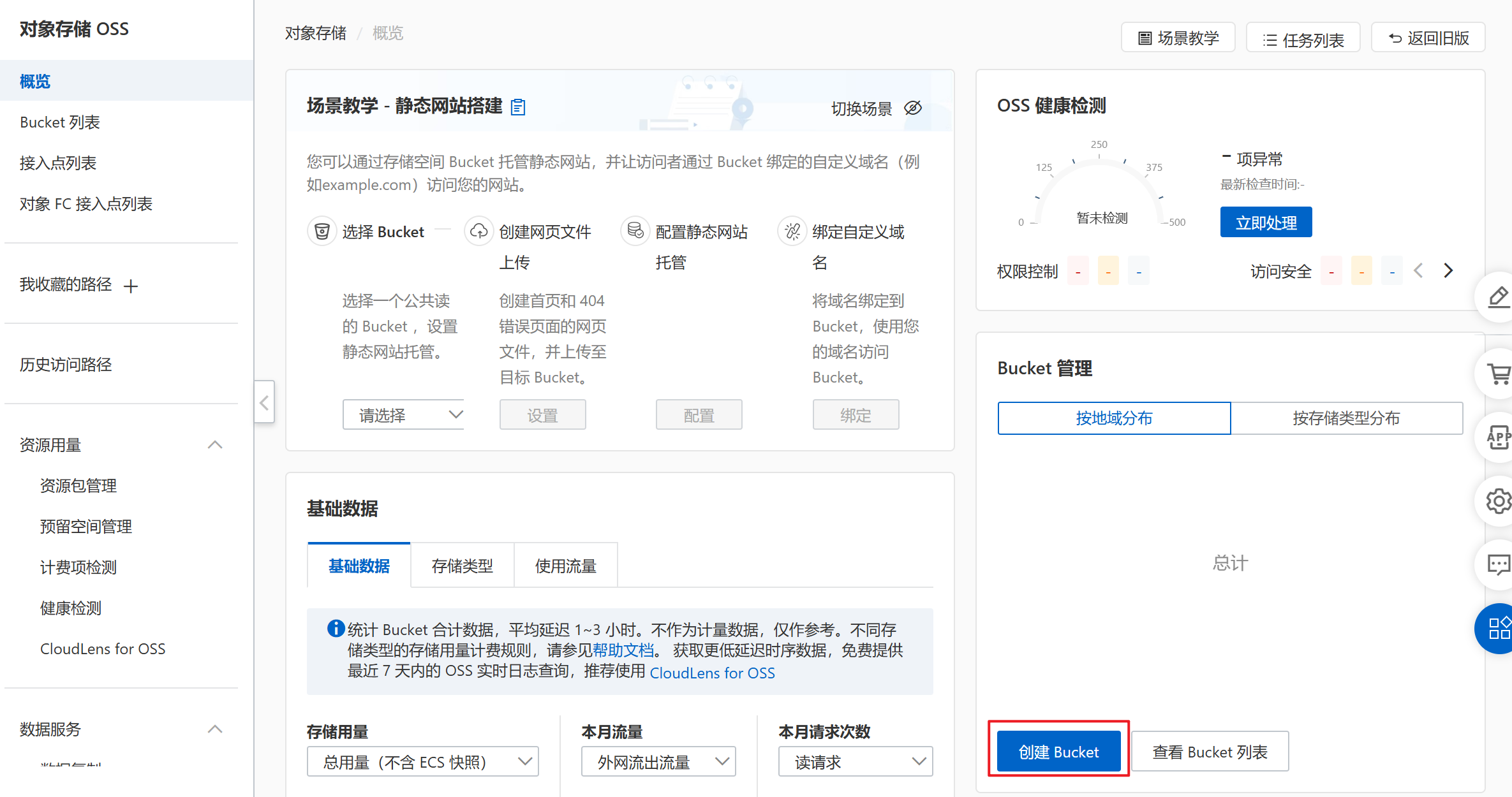Switch to 存储类型 tab
This screenshot has height=797, width=1512.
coord(463,566)
